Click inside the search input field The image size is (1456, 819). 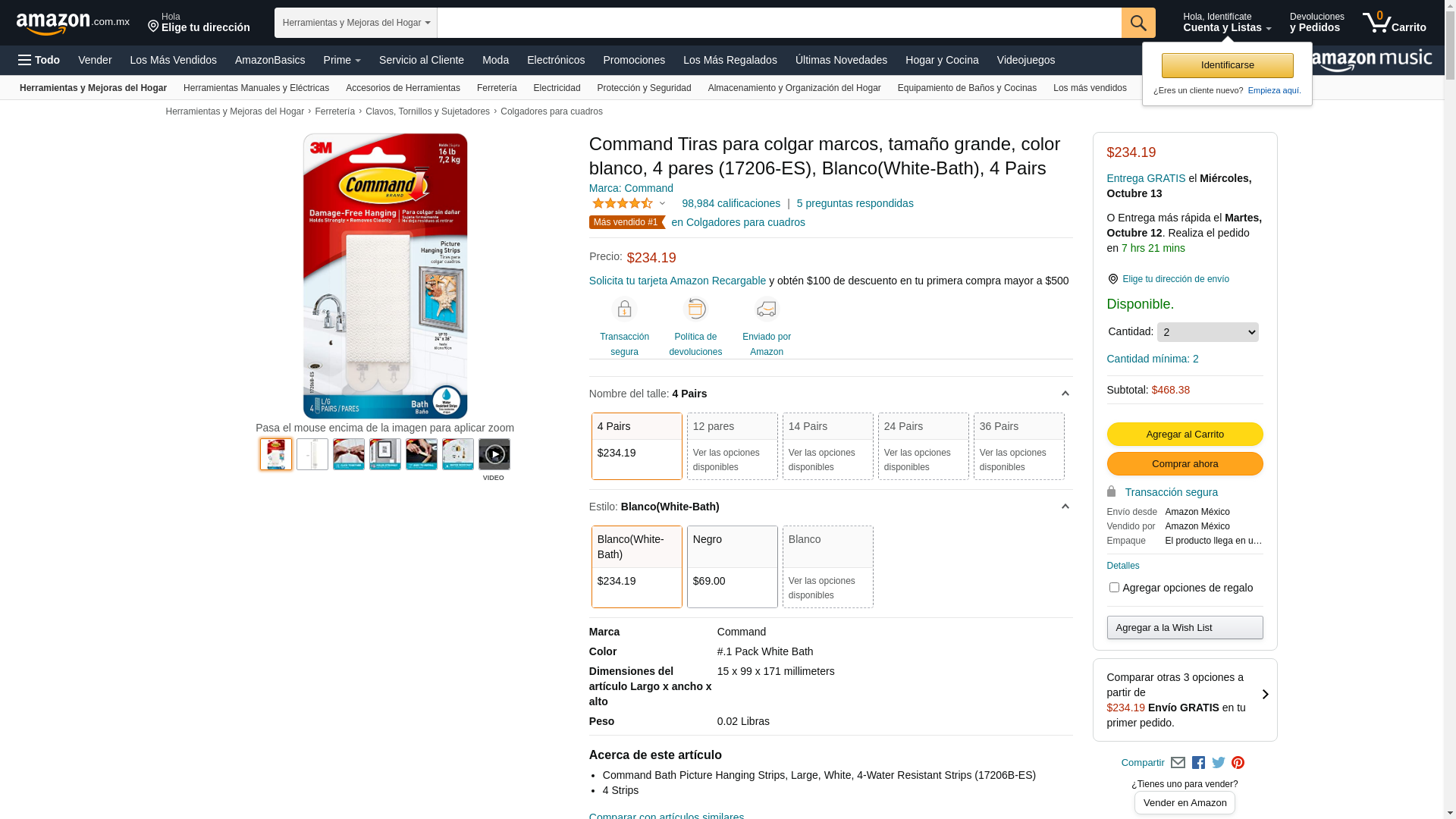pyautogui.click(x=779, y=23)
